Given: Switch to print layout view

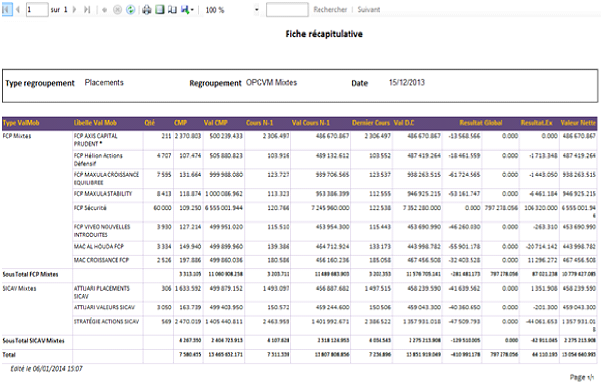Looking at the screenshot, I should coord(160,10).
